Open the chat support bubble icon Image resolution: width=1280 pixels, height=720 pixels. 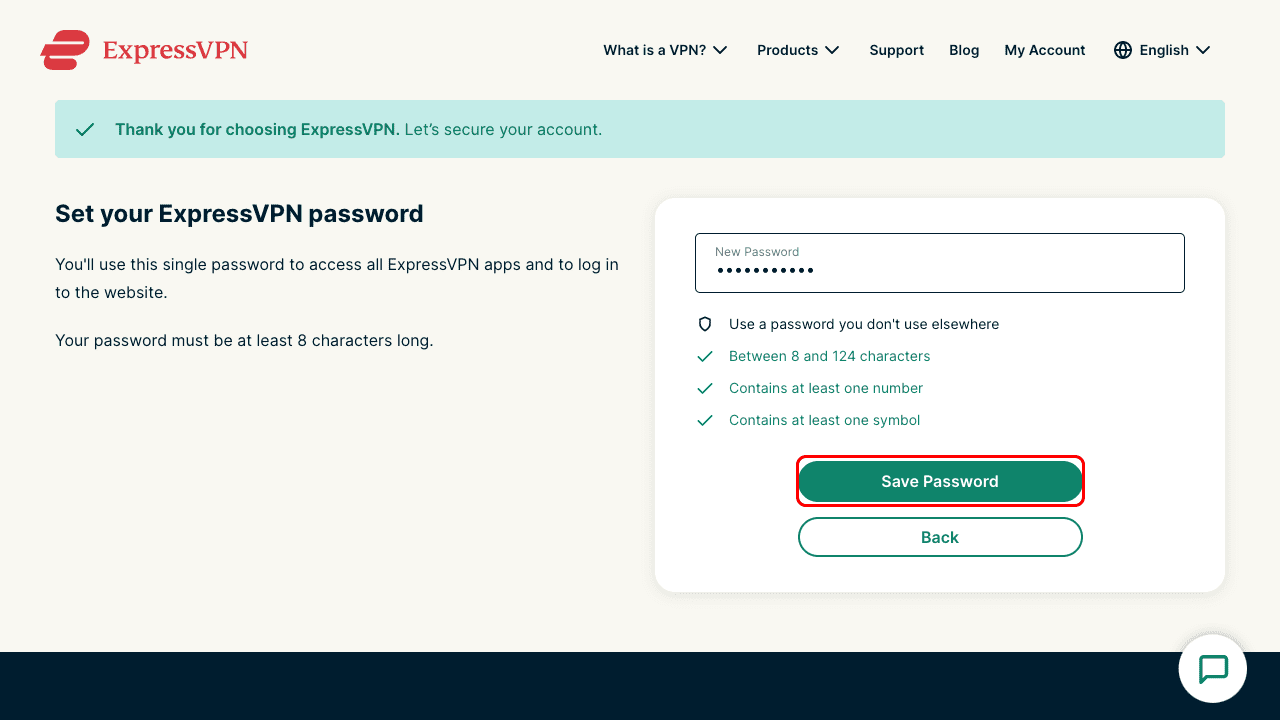tap(1212, 668)
